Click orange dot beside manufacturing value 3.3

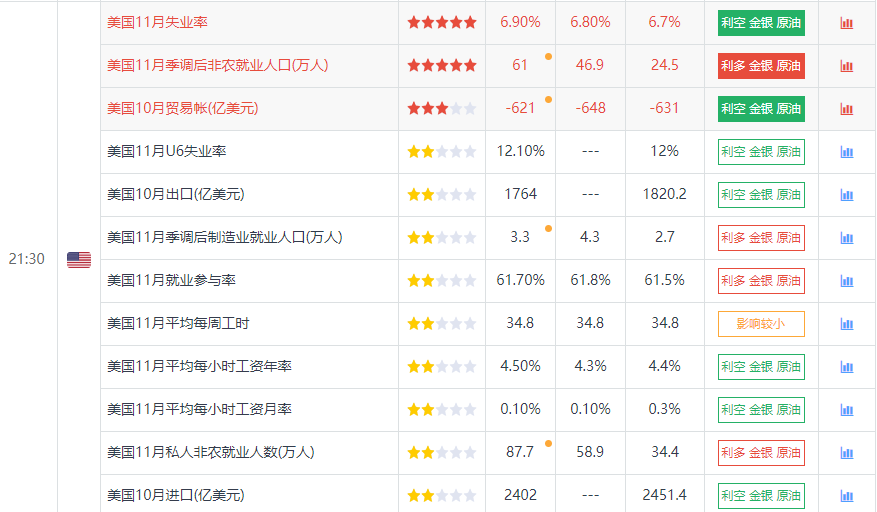coord(548,228)
